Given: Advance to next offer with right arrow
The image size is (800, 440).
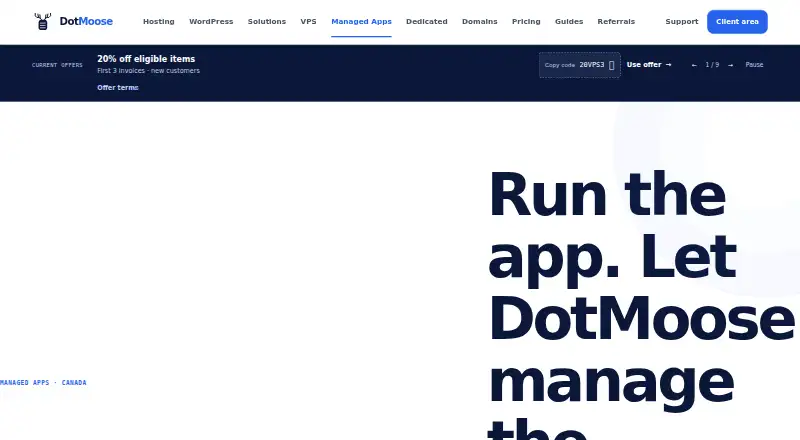Looking at the screenshot, I should [x=731, y=65].
